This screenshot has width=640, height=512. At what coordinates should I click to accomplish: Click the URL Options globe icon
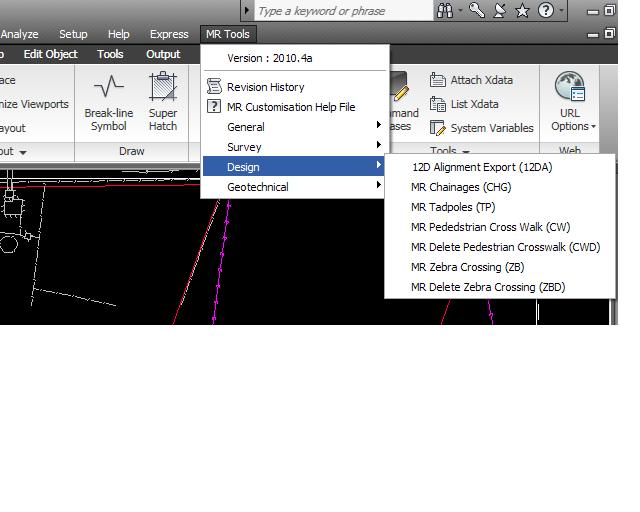point(570,86)
